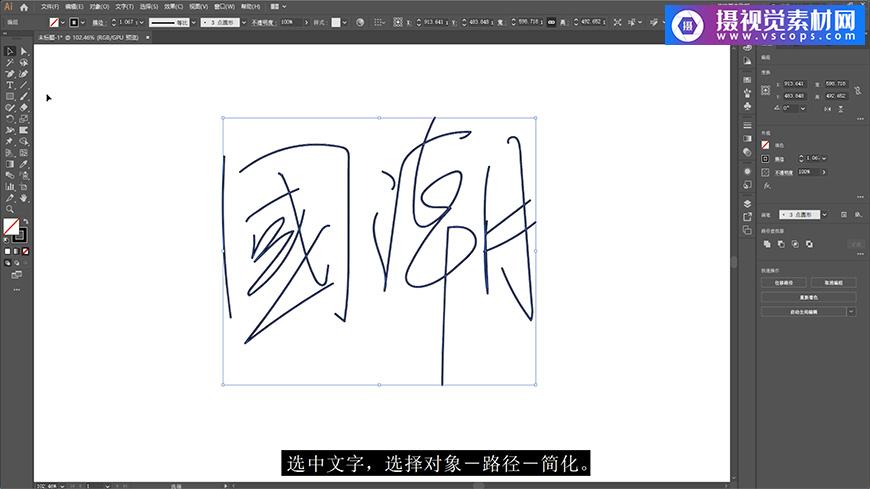Open rotation angle dropdown in Properties
Image resolution: width=870 pixels, height=489 pixels.
(803, 108)
